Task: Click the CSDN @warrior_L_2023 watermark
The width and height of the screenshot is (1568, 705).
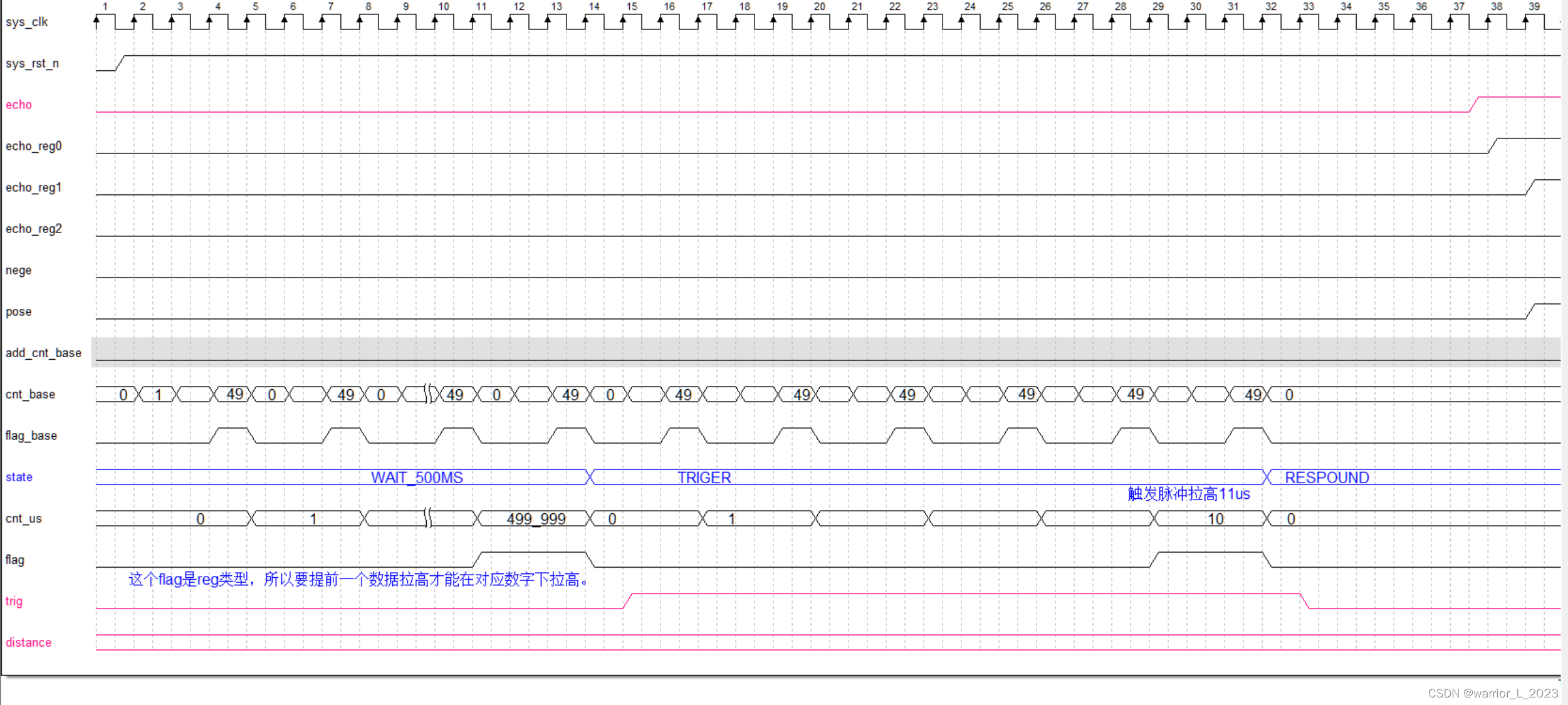Action: click(1493, 693)
